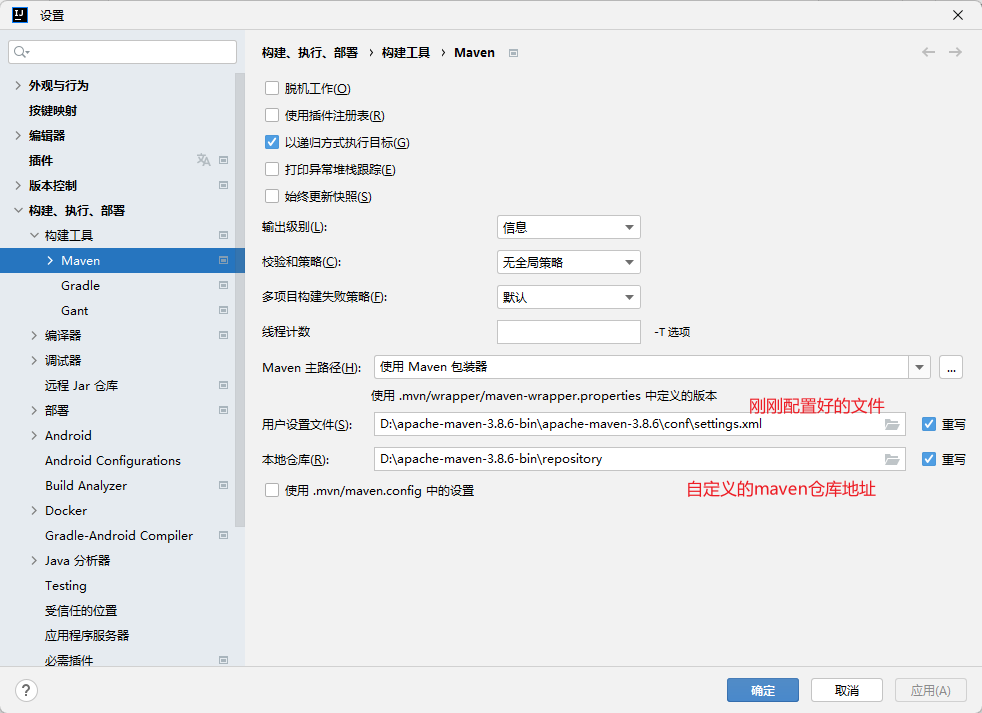Disable 以递归方式执行目标 option

[x=271, y=141]
